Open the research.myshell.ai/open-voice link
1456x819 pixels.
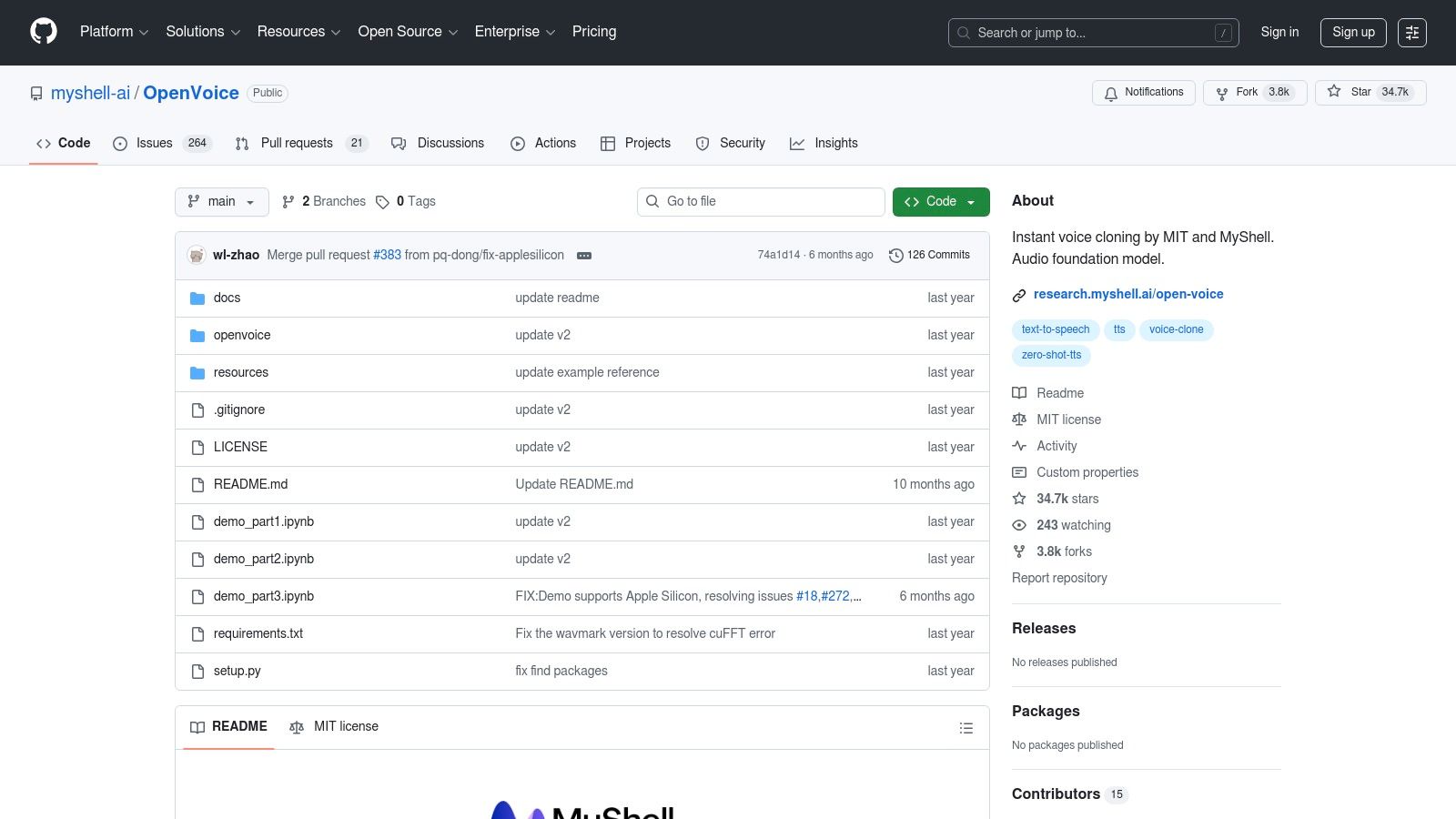click(x=1127, y=294)
